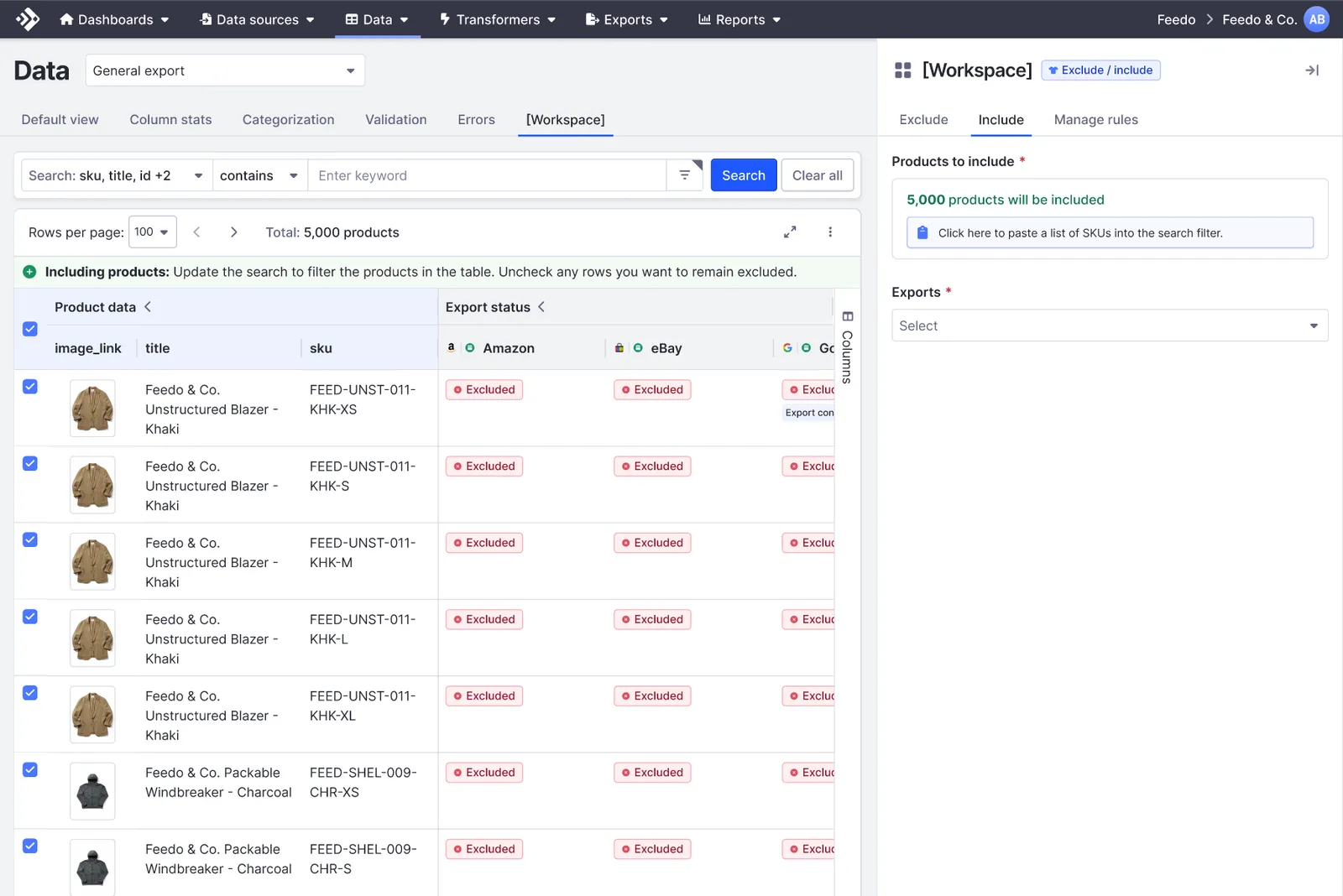Click the Clear all button
This screenshot has height=896, width=1343.
click(818, 175)
